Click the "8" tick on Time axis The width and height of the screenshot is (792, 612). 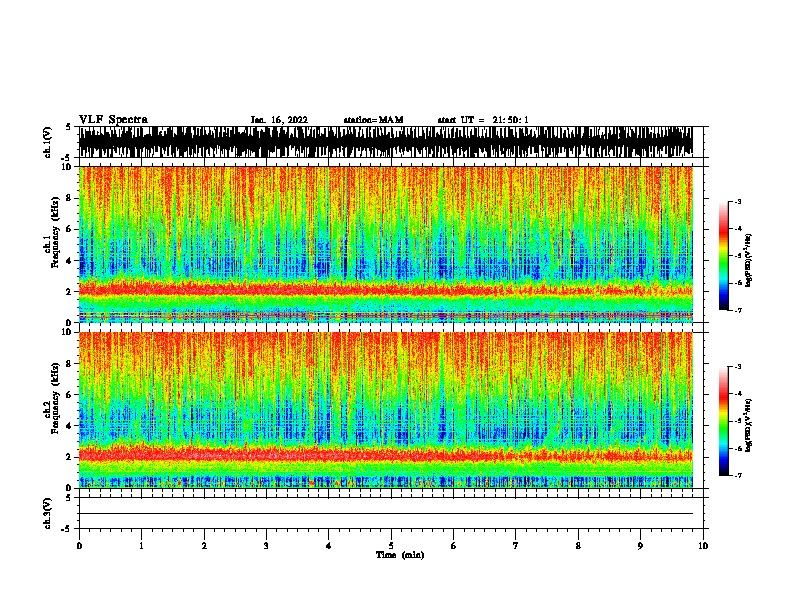pyautogui.click(x=578, y=546)
